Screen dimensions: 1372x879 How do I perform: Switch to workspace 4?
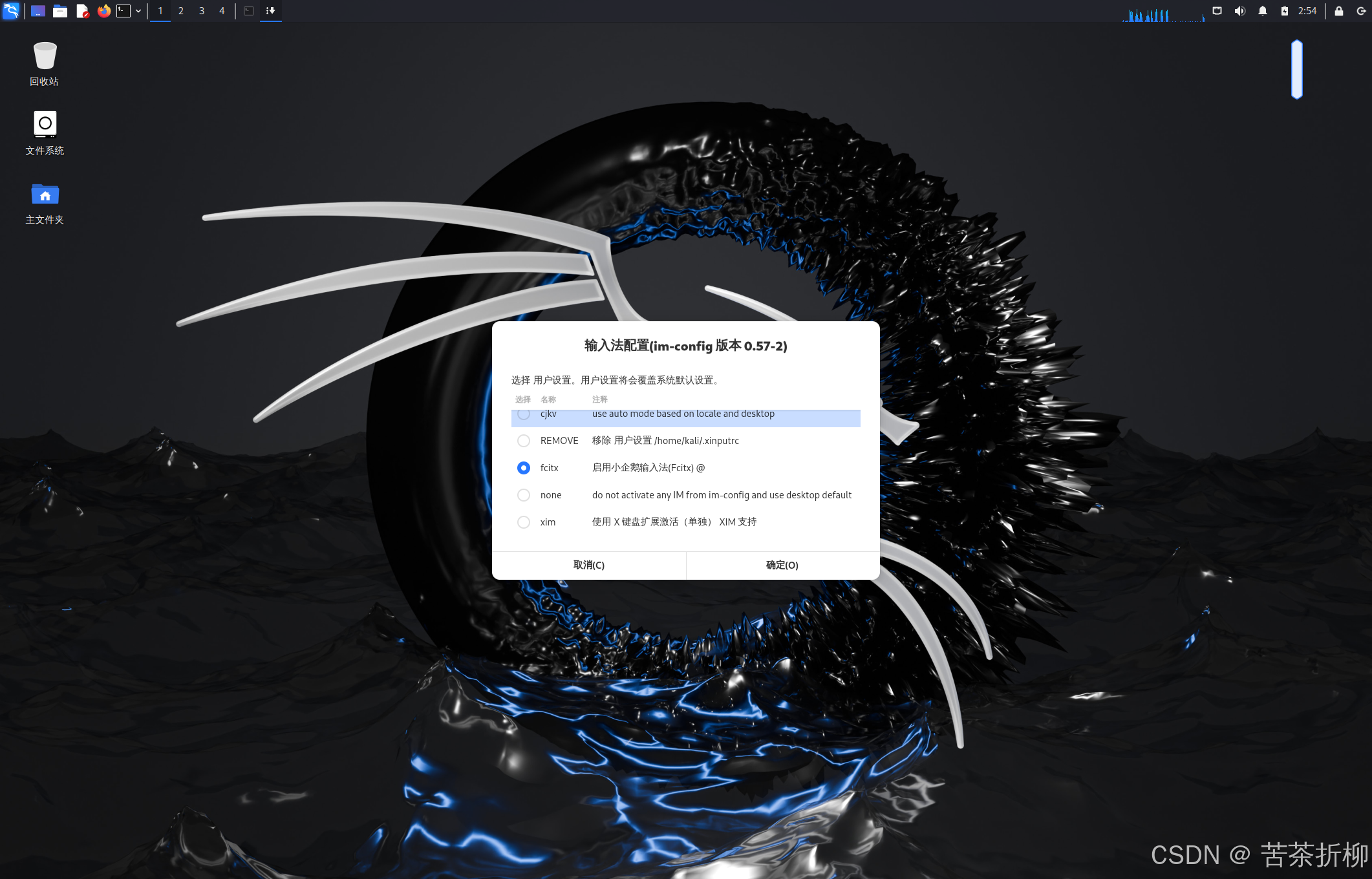click(222, 11)
